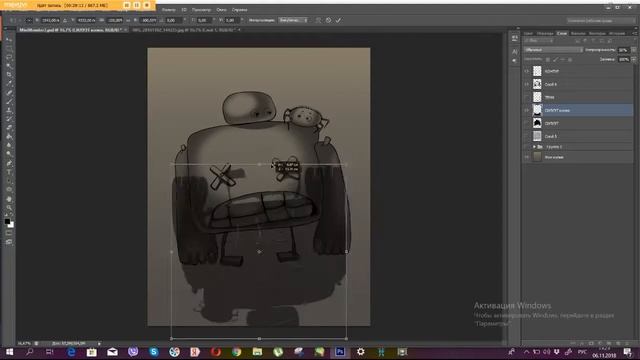Click the stop recording button
The image size is (640, 360).
click(x=147, y=5)
